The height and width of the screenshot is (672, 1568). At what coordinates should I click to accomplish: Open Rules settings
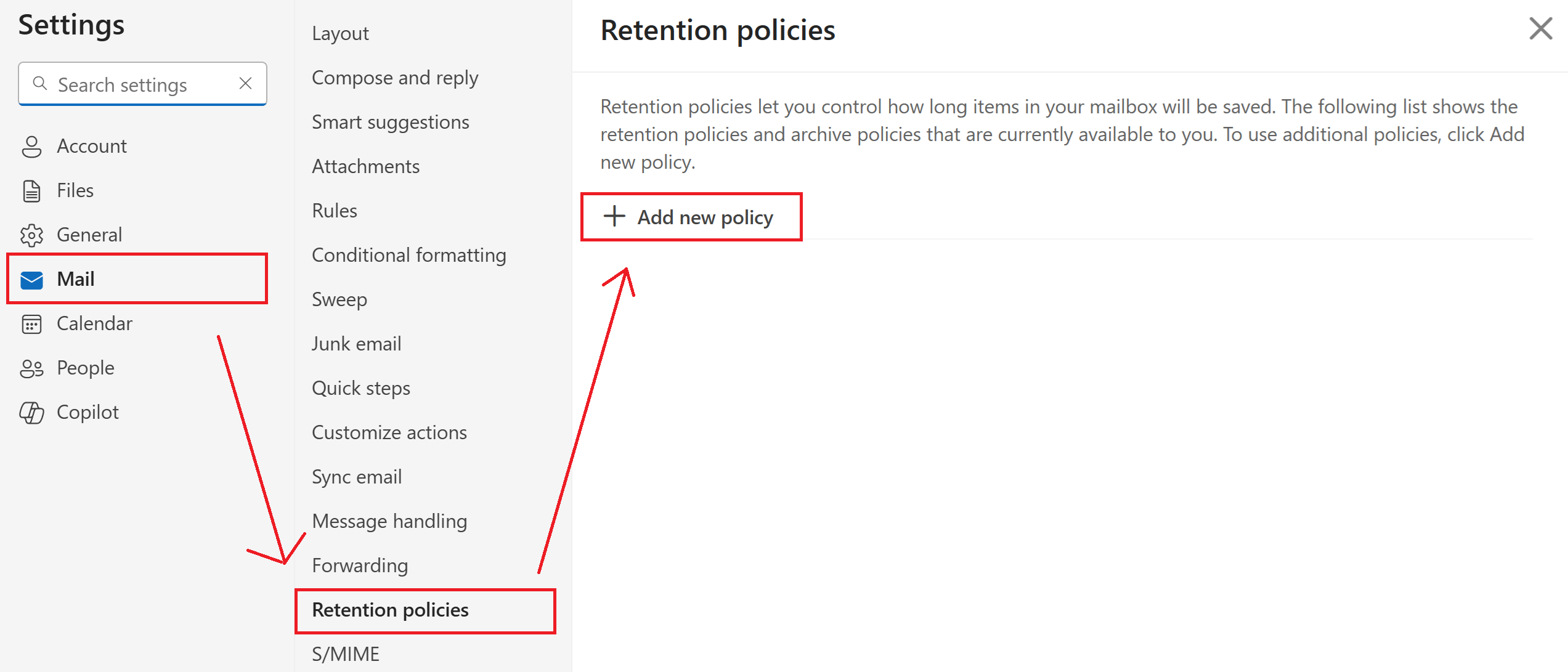click(x=335, y=211)
